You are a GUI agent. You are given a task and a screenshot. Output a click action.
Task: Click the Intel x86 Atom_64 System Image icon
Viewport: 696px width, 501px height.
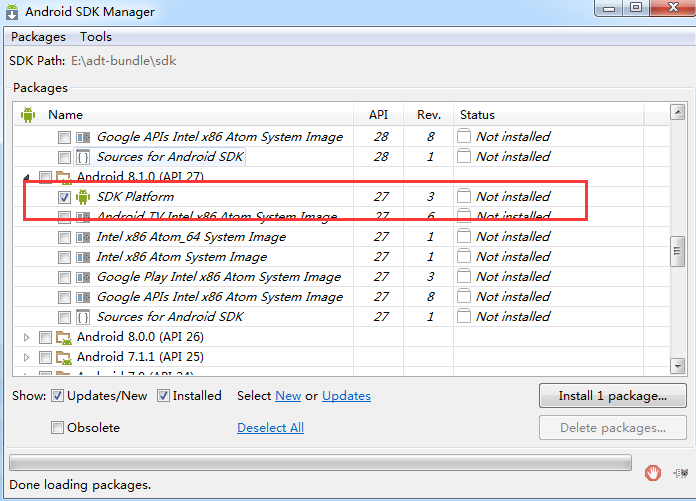click(x=83, y=237)
